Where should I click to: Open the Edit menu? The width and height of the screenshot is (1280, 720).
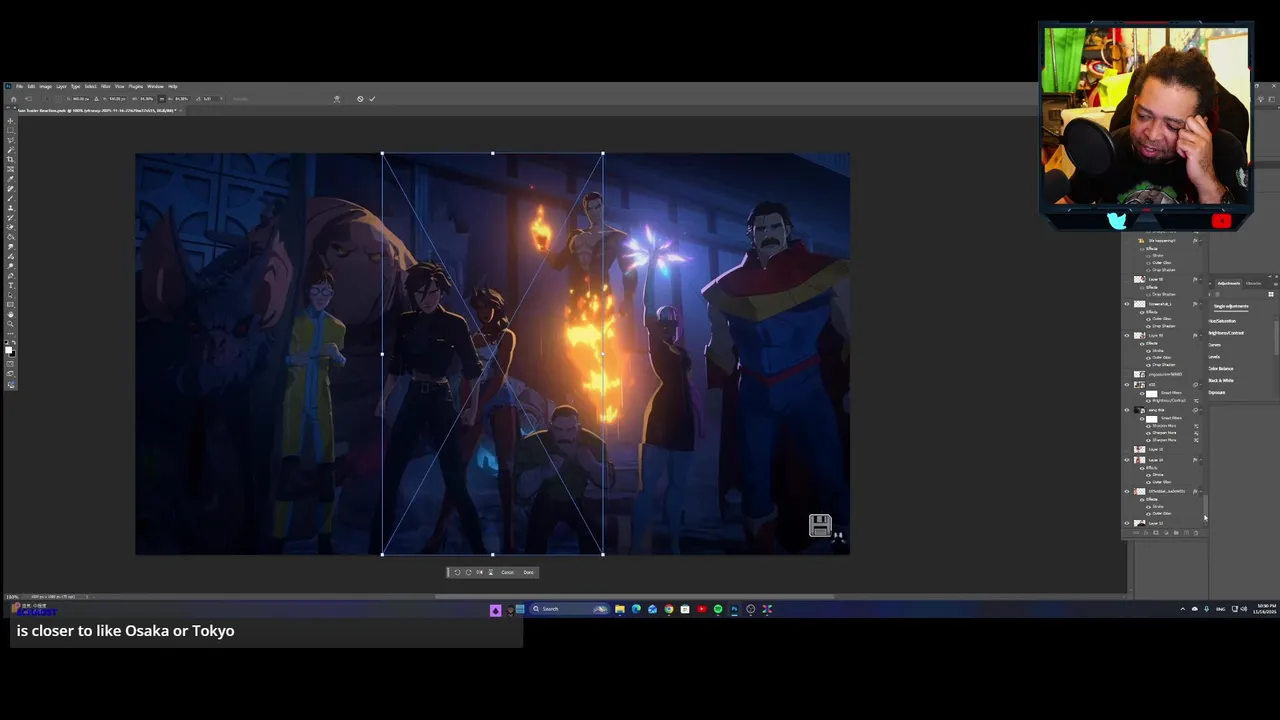(x=31, y=86)
